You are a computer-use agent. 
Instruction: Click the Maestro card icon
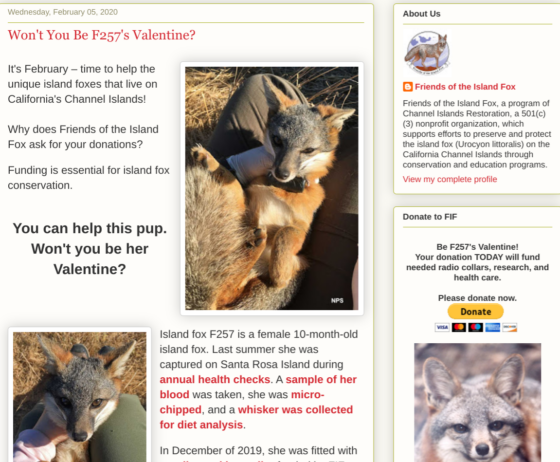point(476,327)
